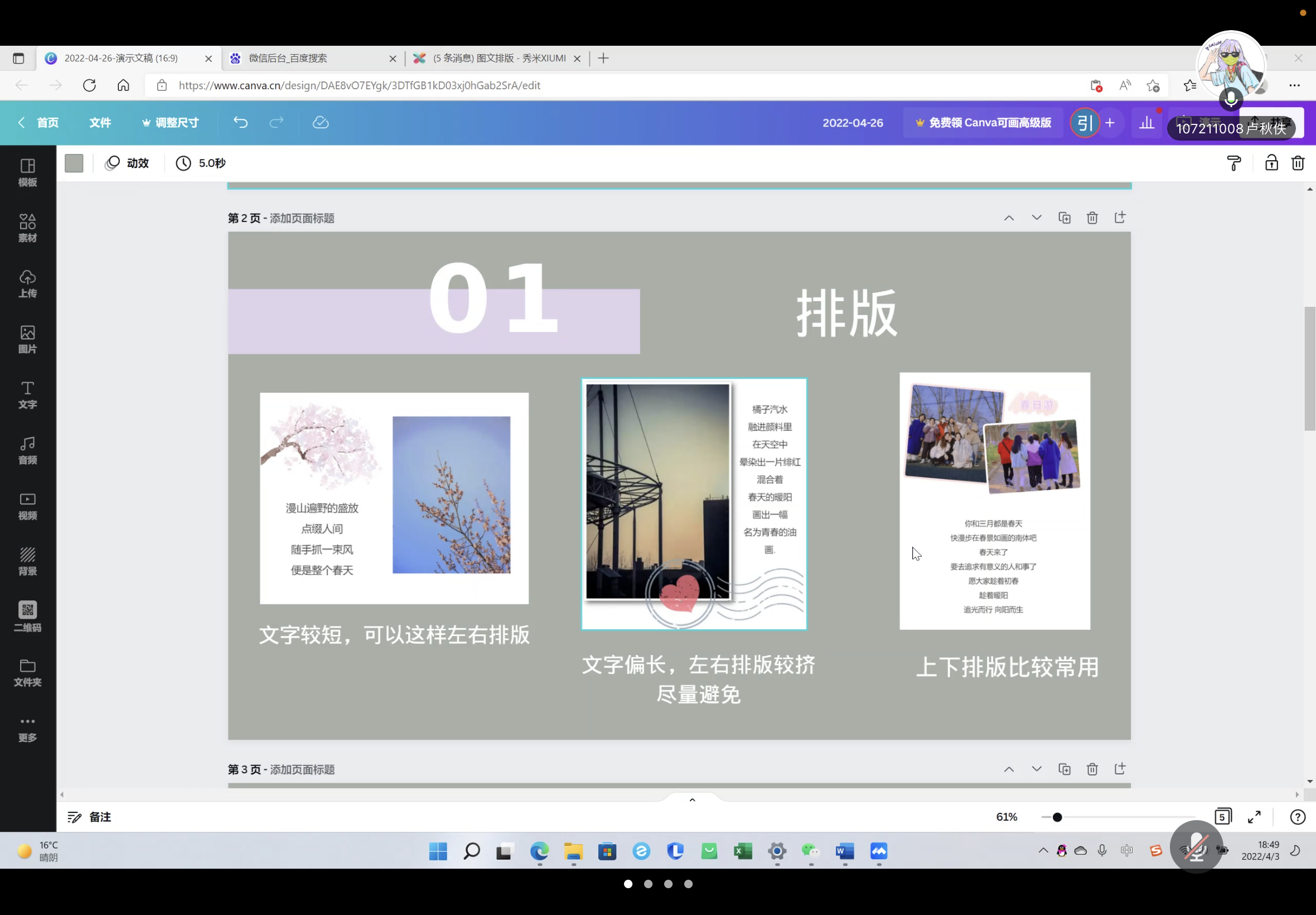Move page 3 down with chevron

(1037, 769)
